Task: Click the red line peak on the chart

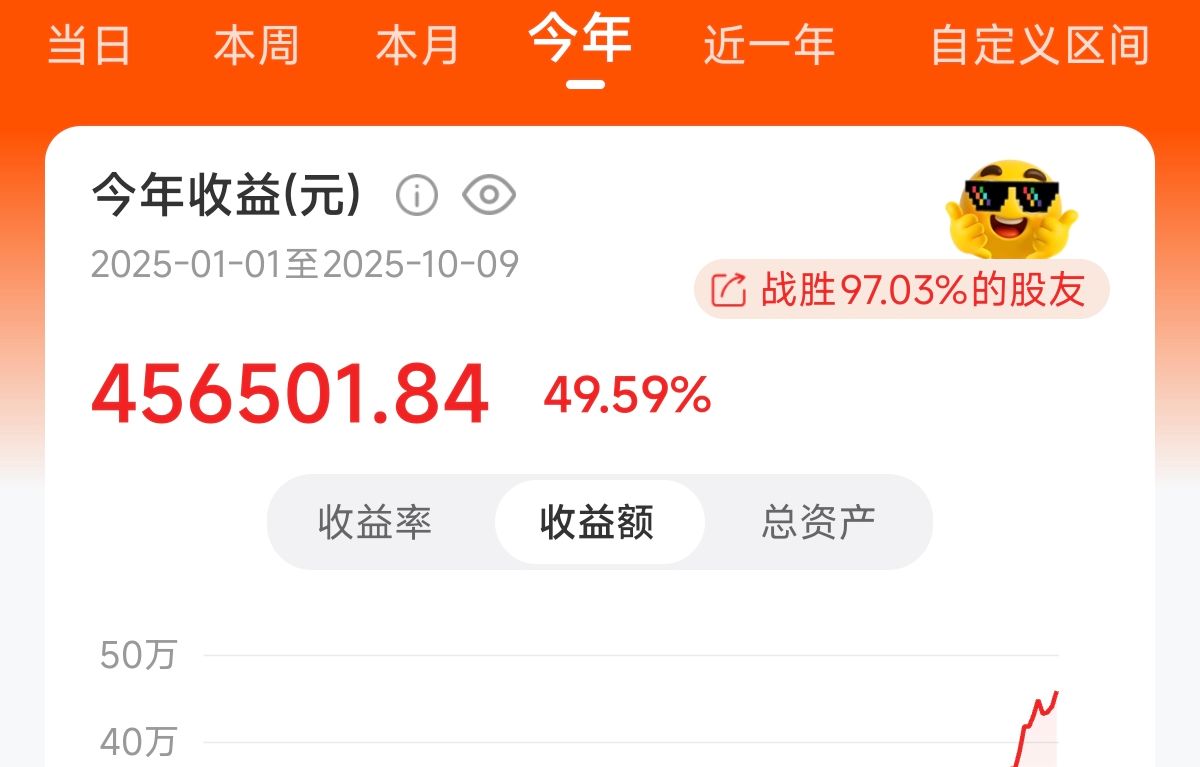Action: 1056,694
